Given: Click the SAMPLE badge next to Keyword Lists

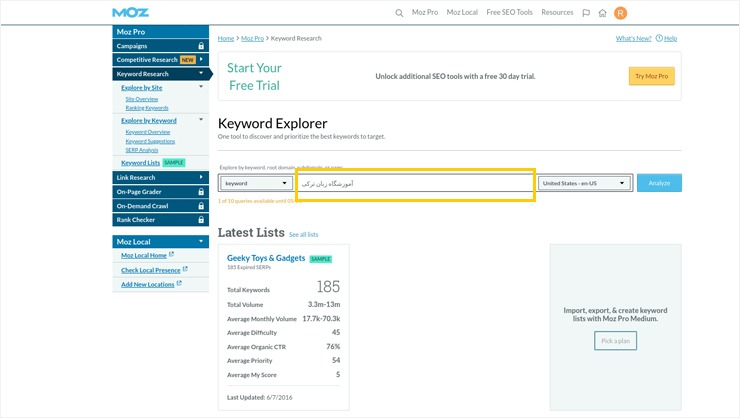Looking at the screenshot, I should pyautogui.click(x=174, y=162).
